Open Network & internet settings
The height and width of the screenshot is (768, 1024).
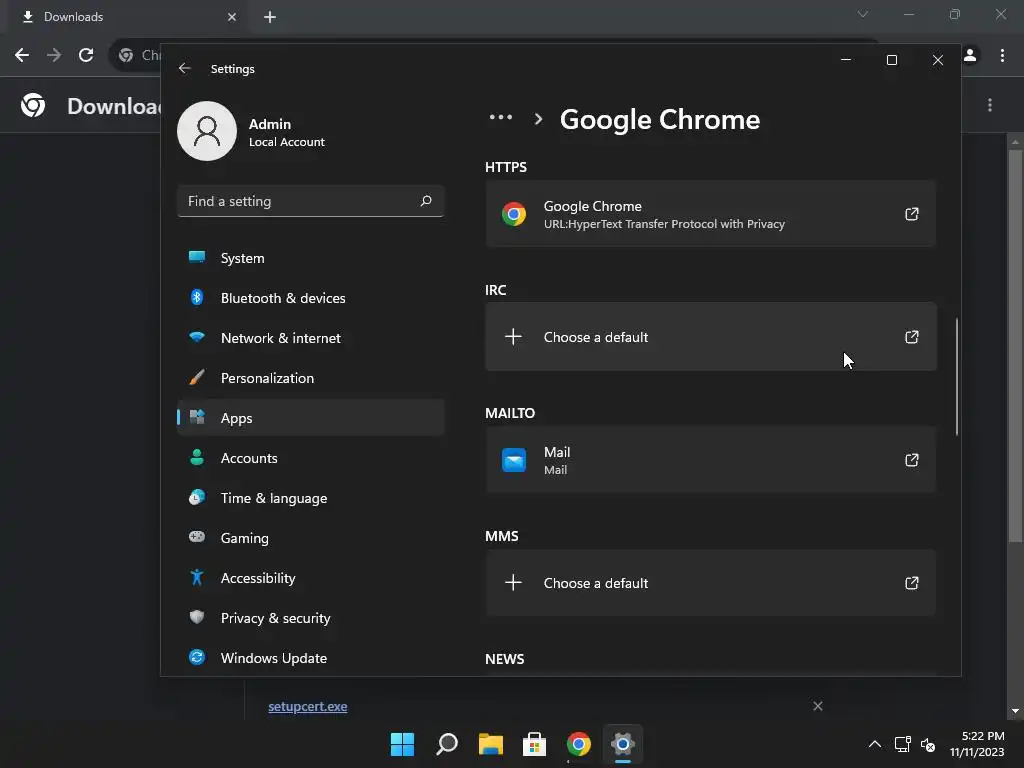[x=311, y=338]
